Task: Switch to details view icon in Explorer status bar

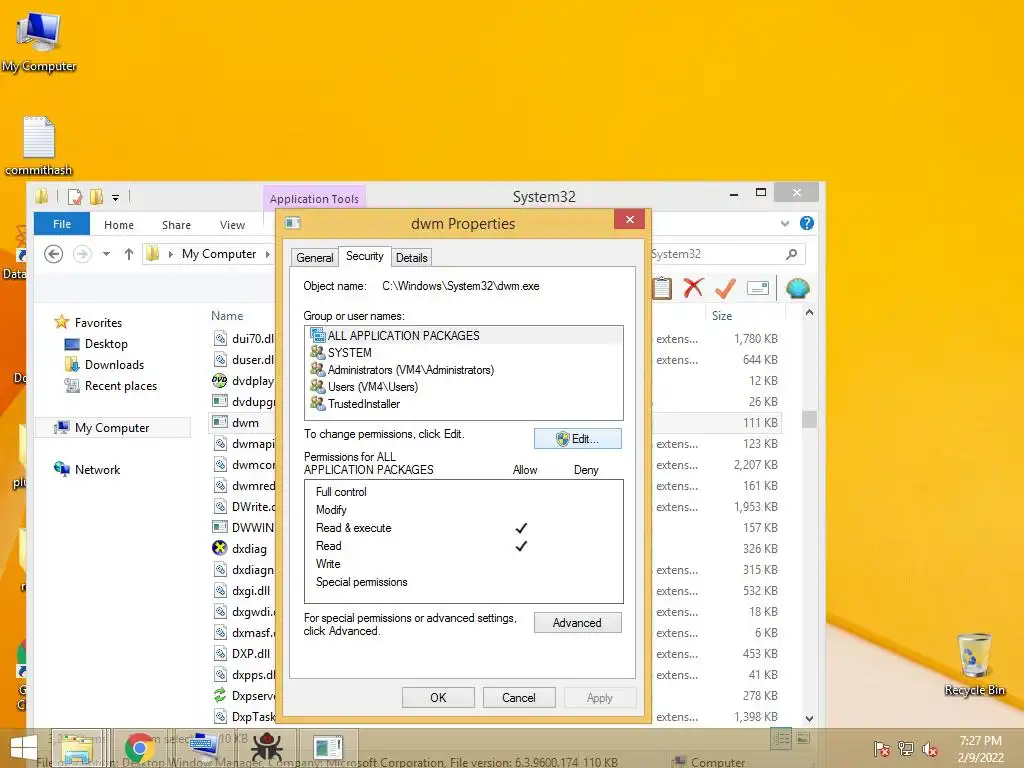Action: [x=781, y=739]
